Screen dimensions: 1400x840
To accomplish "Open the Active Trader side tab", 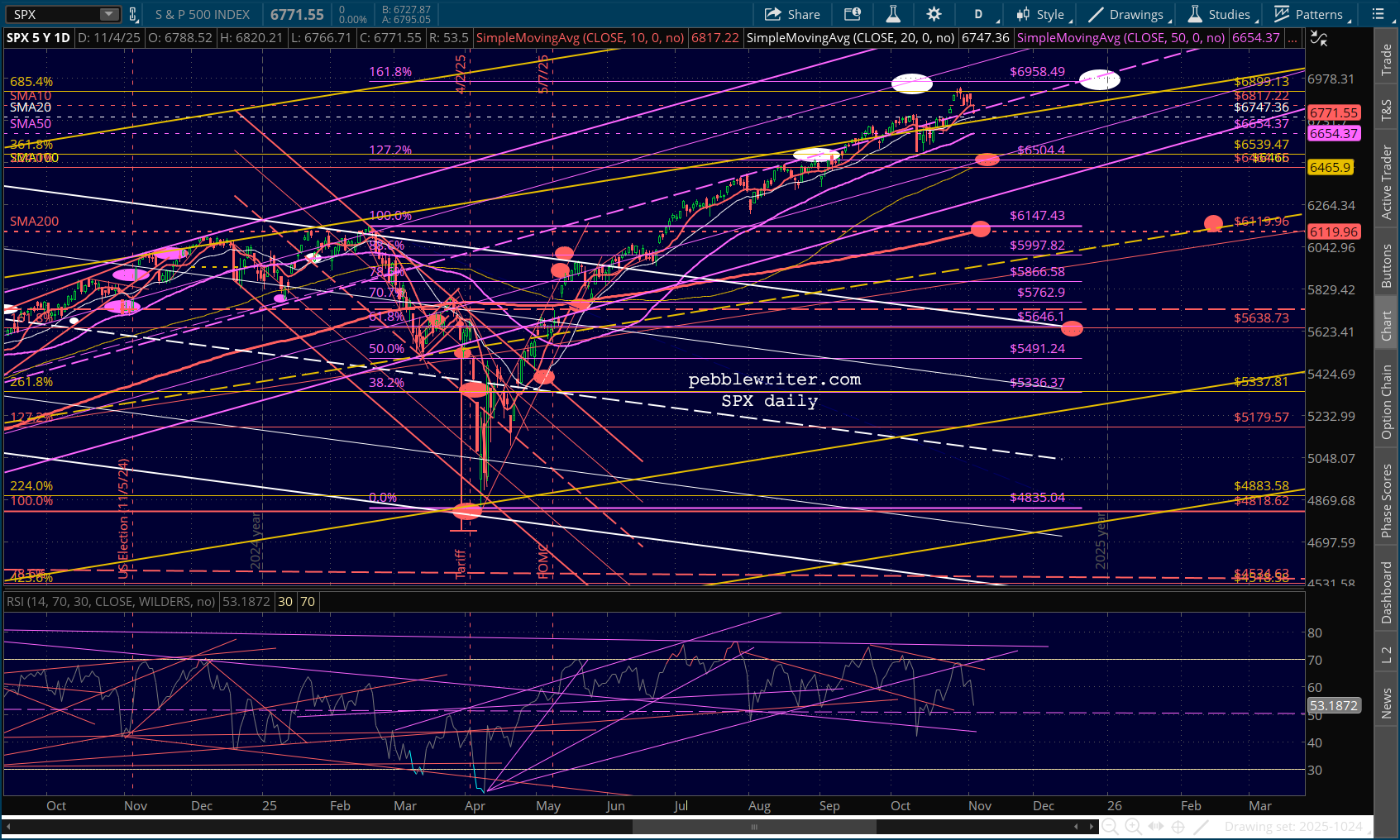I will [x=1387, y=182].
